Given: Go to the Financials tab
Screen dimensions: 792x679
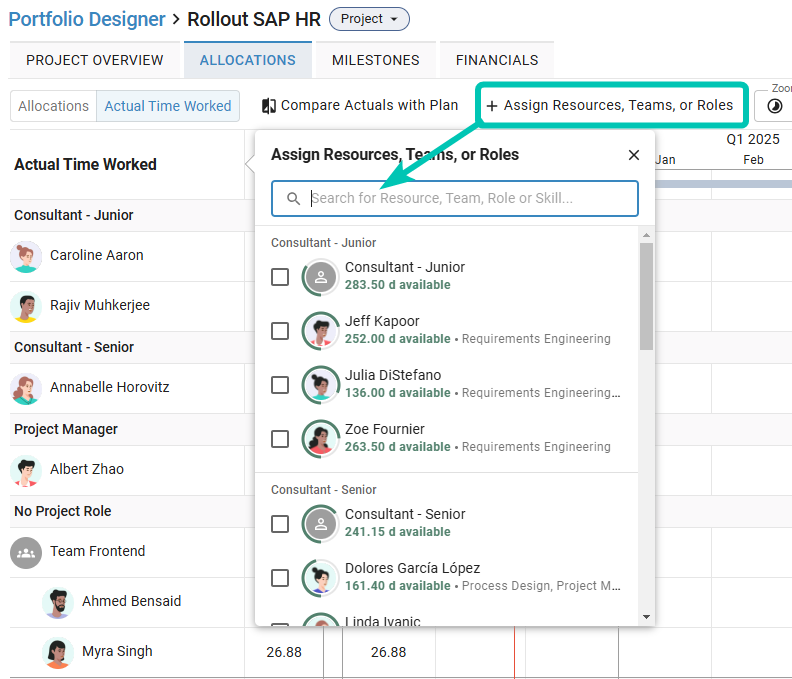Looking at the screenshot, I should pyautogui.click(x=497, y=60).
